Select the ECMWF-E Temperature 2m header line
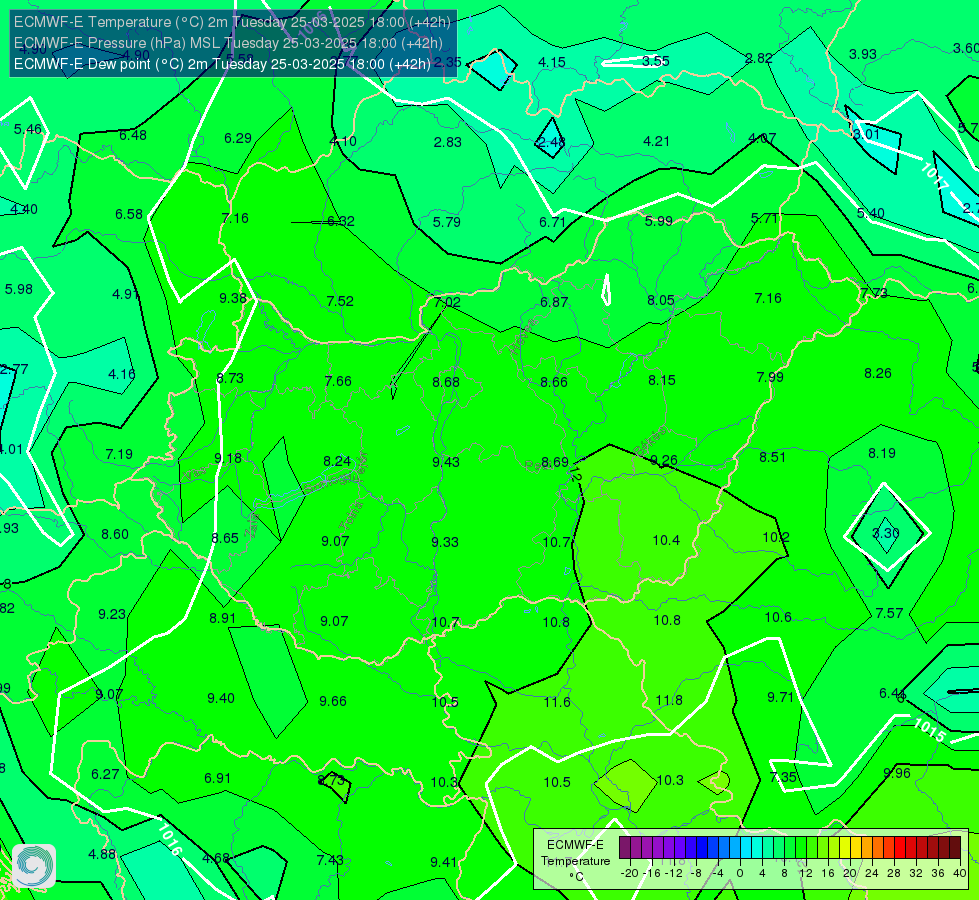 click(232, 22)
